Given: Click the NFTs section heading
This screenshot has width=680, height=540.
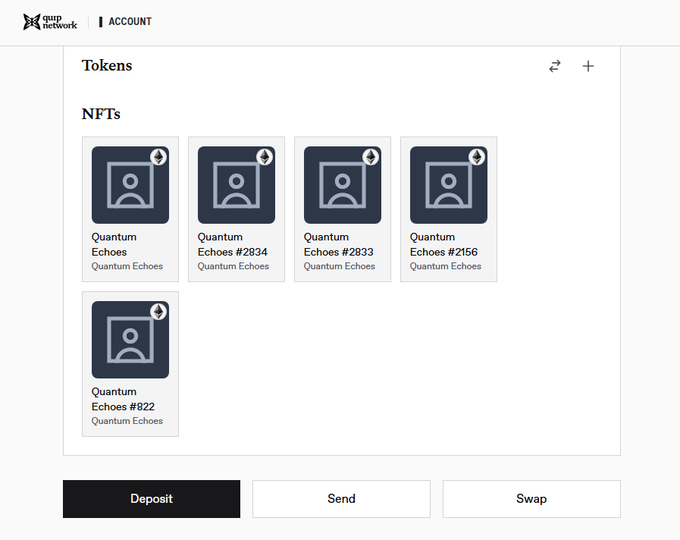Looking at the screenshot, I should [101, 114].
